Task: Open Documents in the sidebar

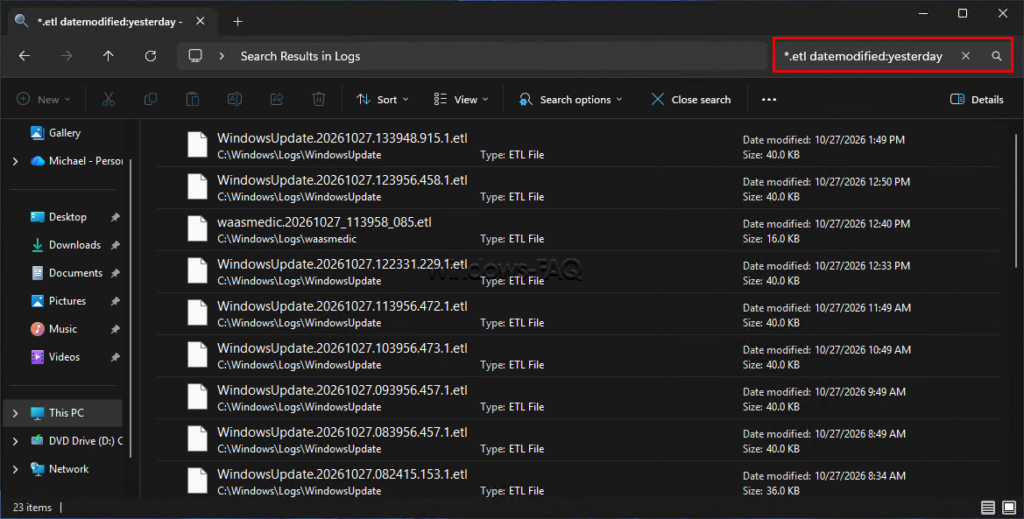Action: [x=67, y=273]
